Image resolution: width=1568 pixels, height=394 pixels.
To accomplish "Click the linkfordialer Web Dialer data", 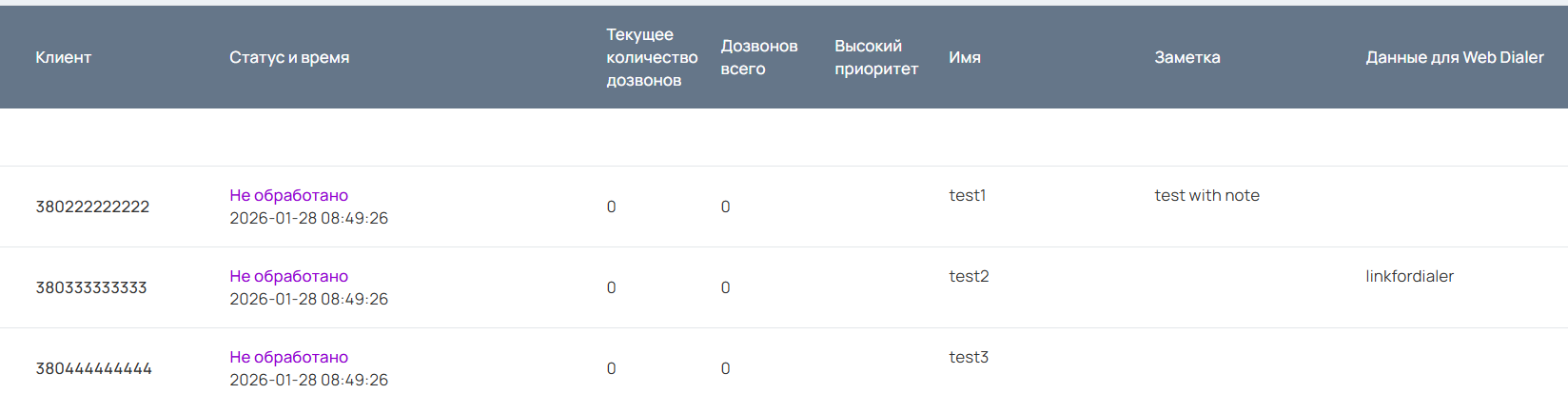I will [1409, 276].
